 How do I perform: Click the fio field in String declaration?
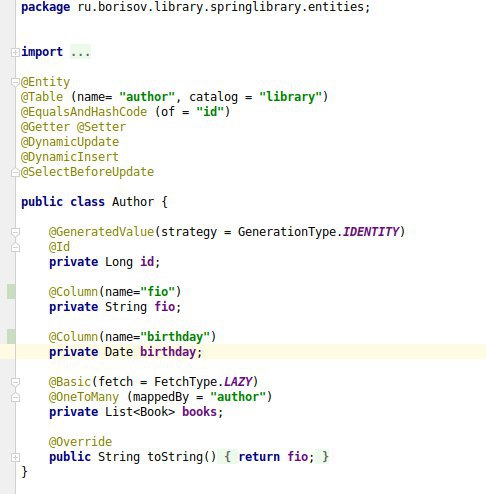(164, 307)
